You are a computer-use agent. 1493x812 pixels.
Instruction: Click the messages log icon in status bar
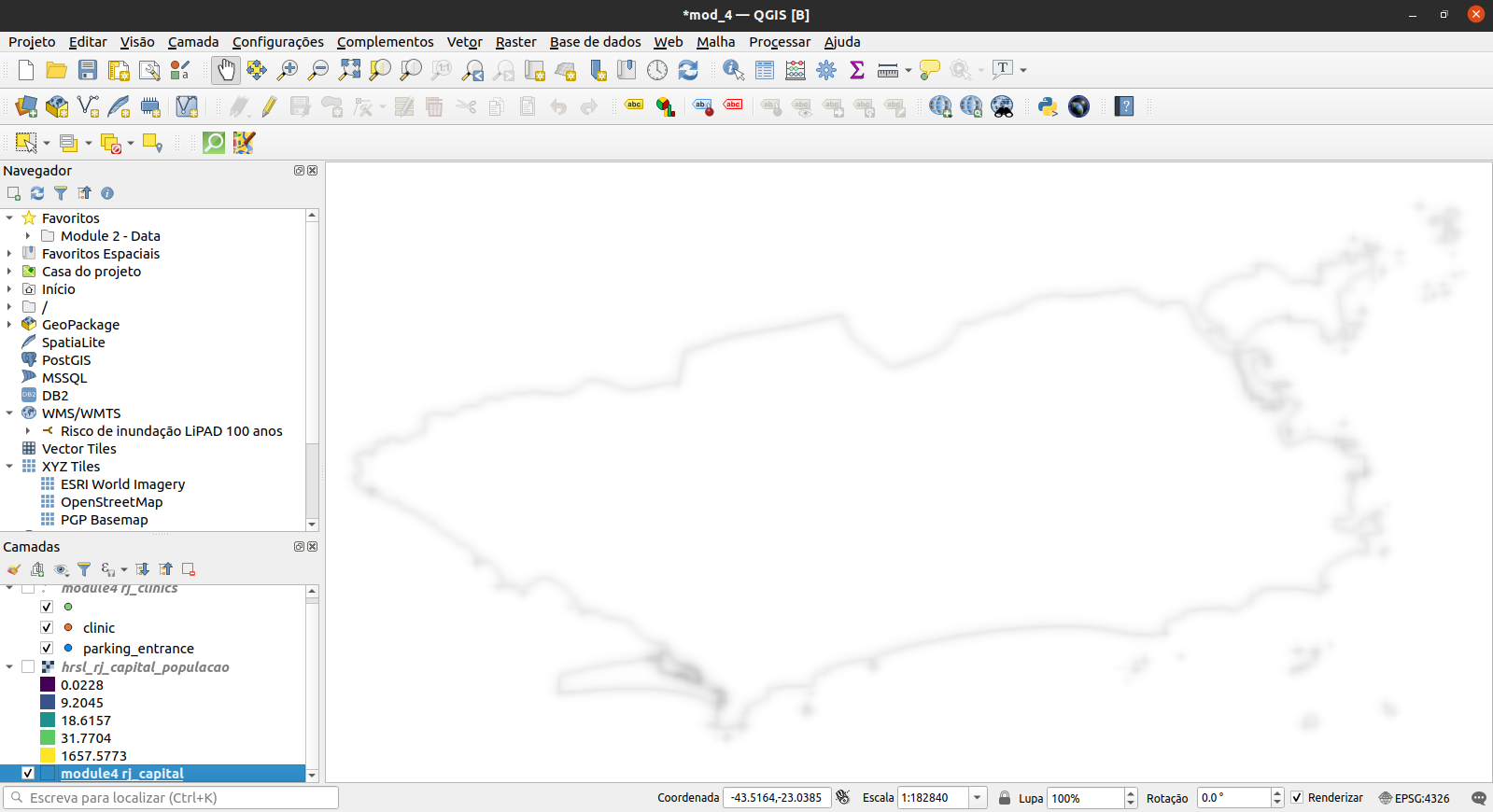[x=1479, y=798]
